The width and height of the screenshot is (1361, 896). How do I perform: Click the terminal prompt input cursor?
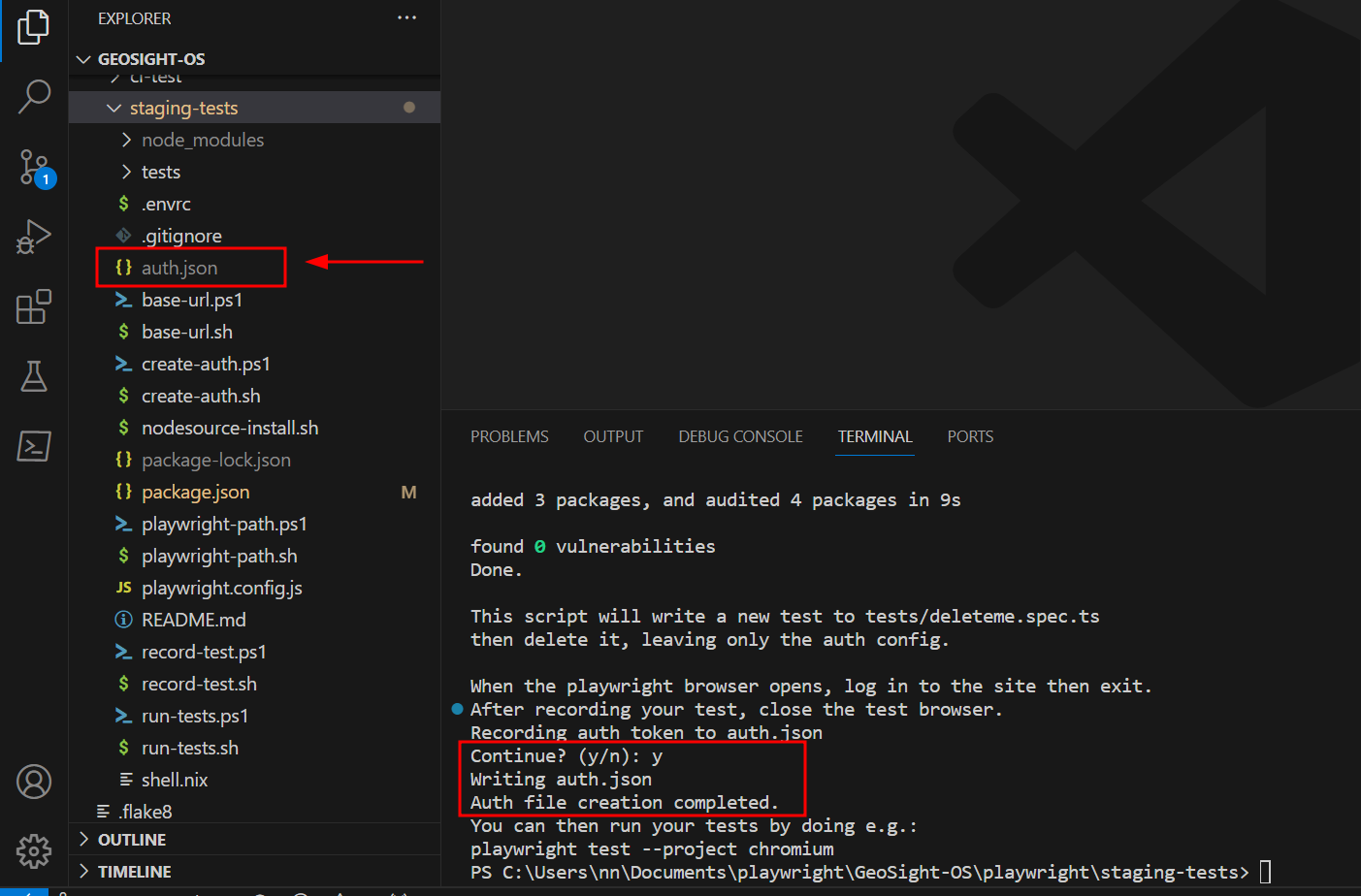pyautogui.click(x=1265, y=872)
